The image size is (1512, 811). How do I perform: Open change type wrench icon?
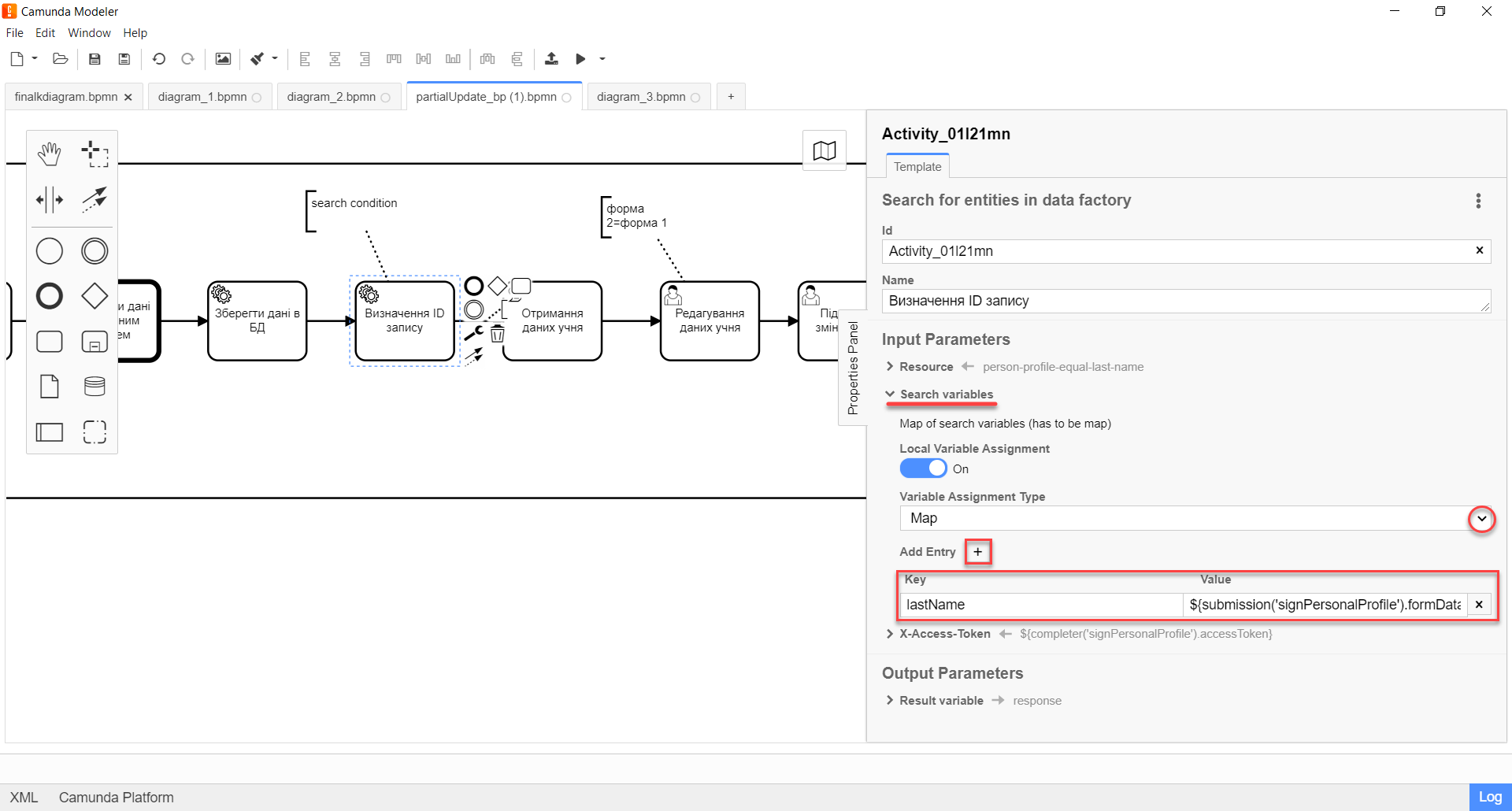pos(473,334)
